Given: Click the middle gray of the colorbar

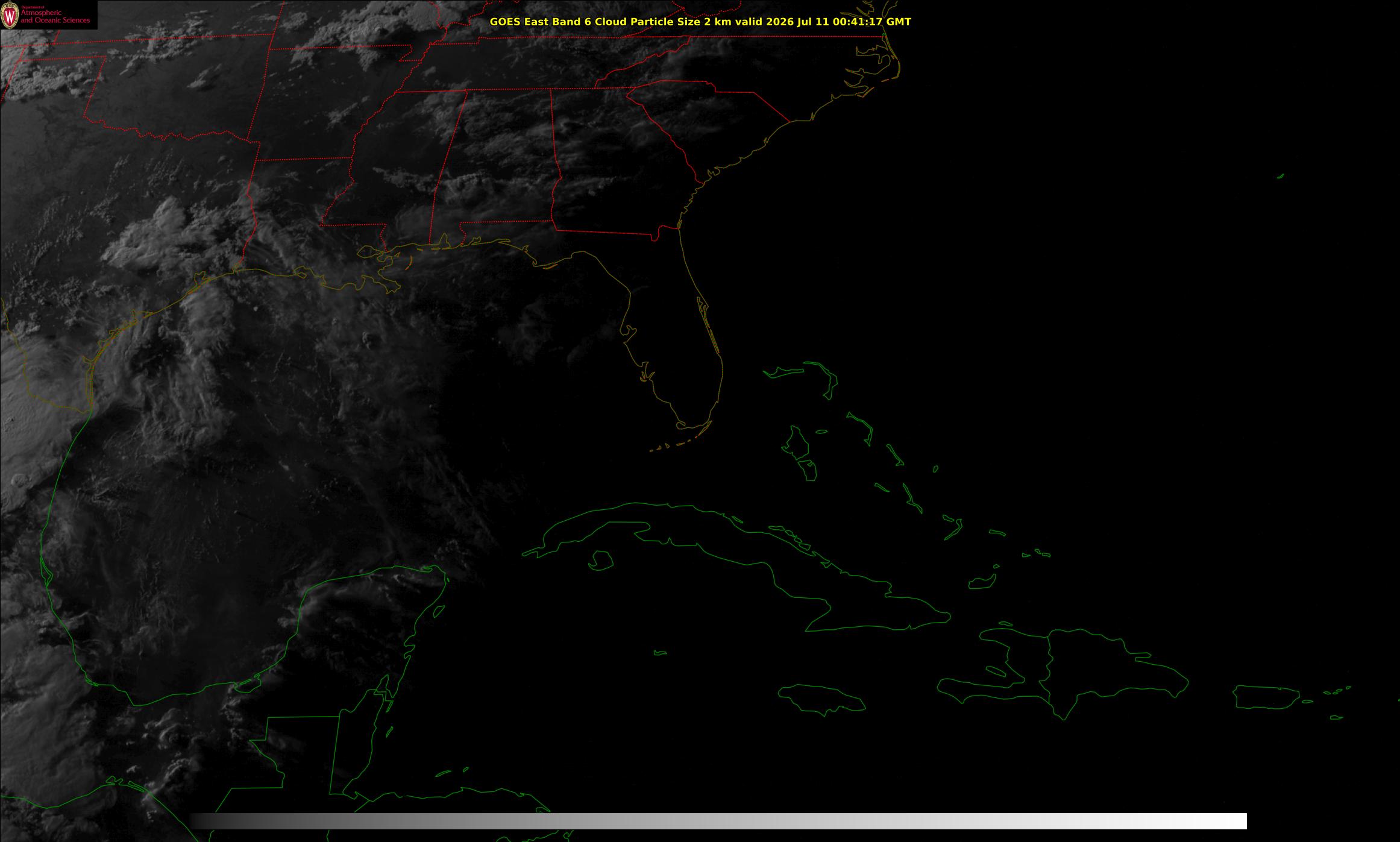Looking at the screenshot, I should (718, 821).
